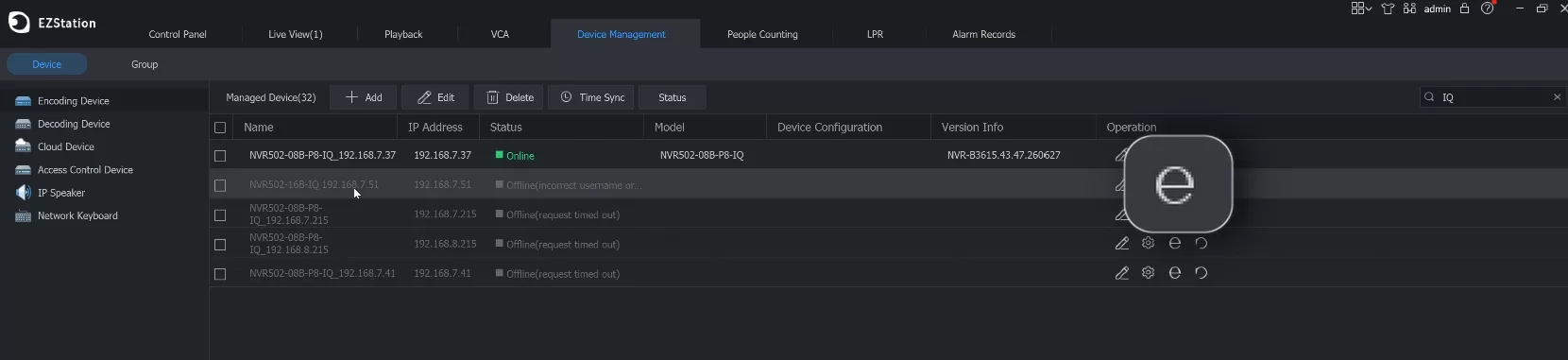Sort by the IP Address column header
The width and height of the screenshot is (1568, 360).
click(435, 128)
